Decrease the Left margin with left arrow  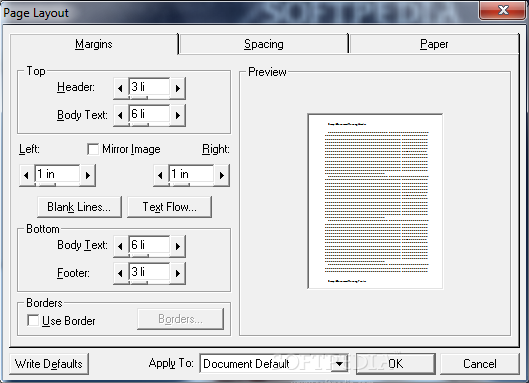pyautogui.click(x=27, y=175)
